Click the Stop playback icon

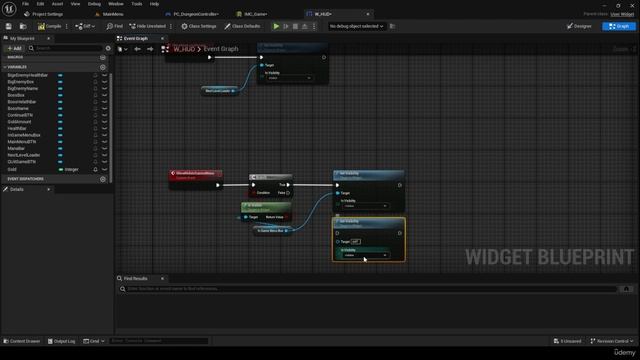point(296,26)
